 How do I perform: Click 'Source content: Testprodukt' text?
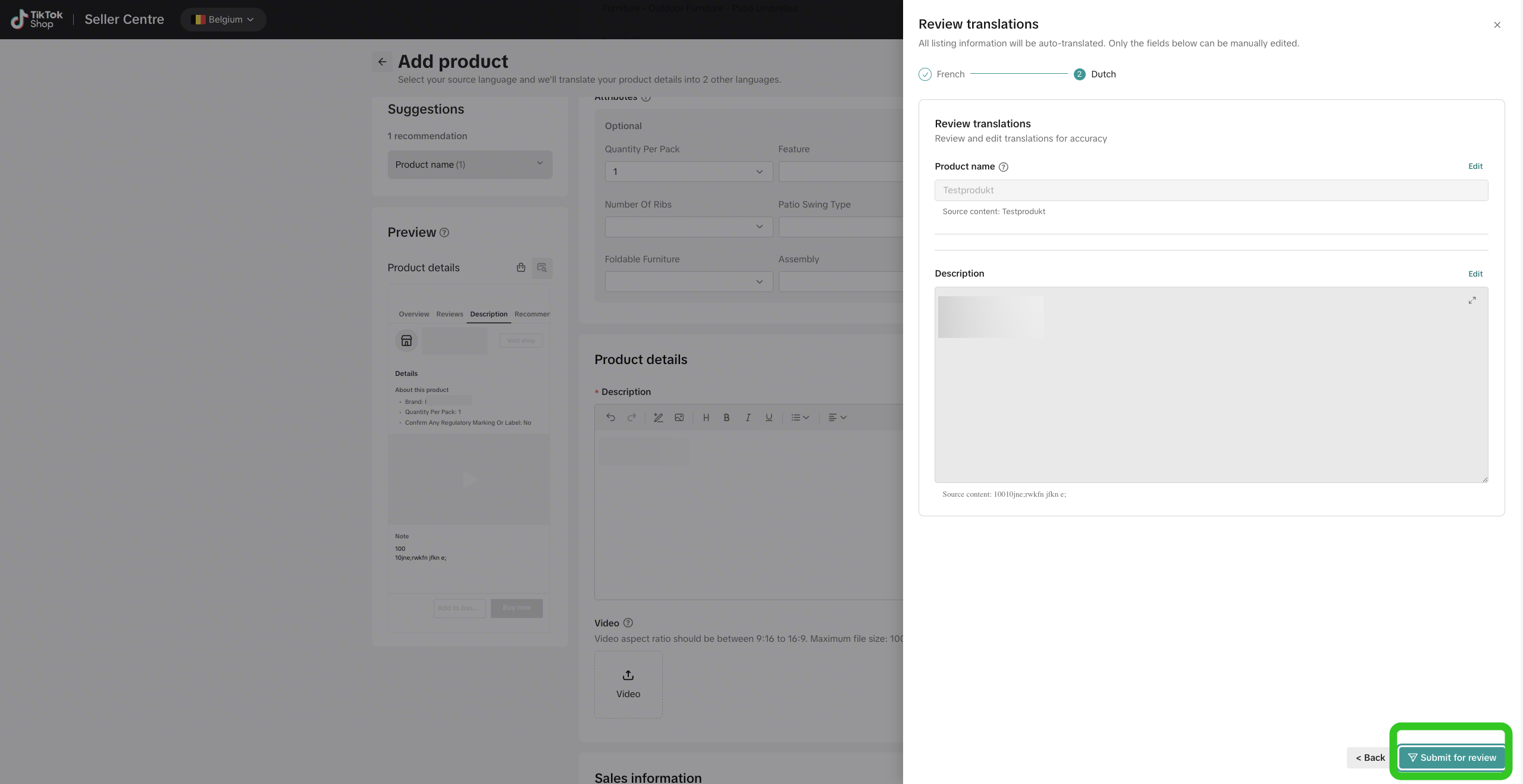[x=994, y=212]
